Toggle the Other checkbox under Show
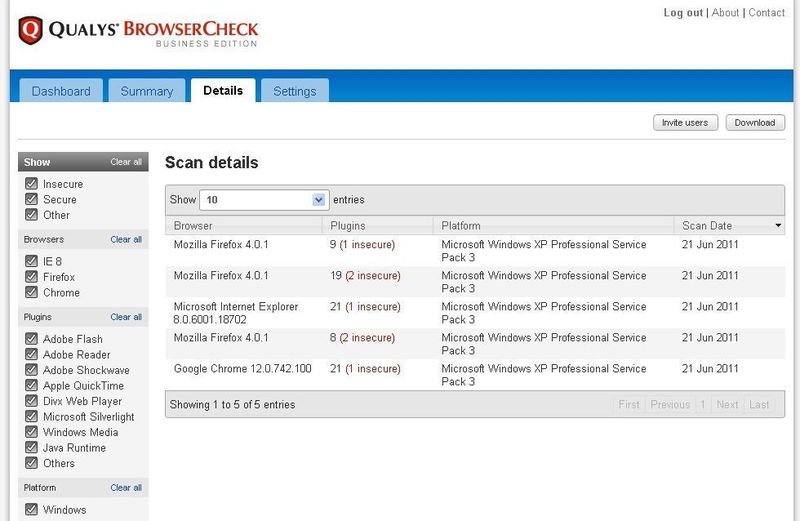Screen dimensions: 800x521 point(31,214)
